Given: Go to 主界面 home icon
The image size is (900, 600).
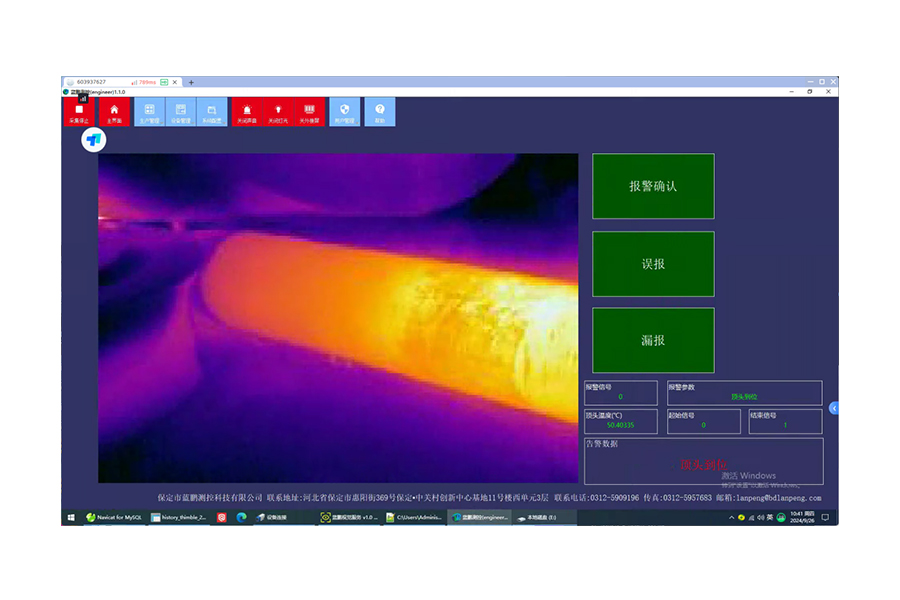Looking at the screenshot, I should 114,112.
